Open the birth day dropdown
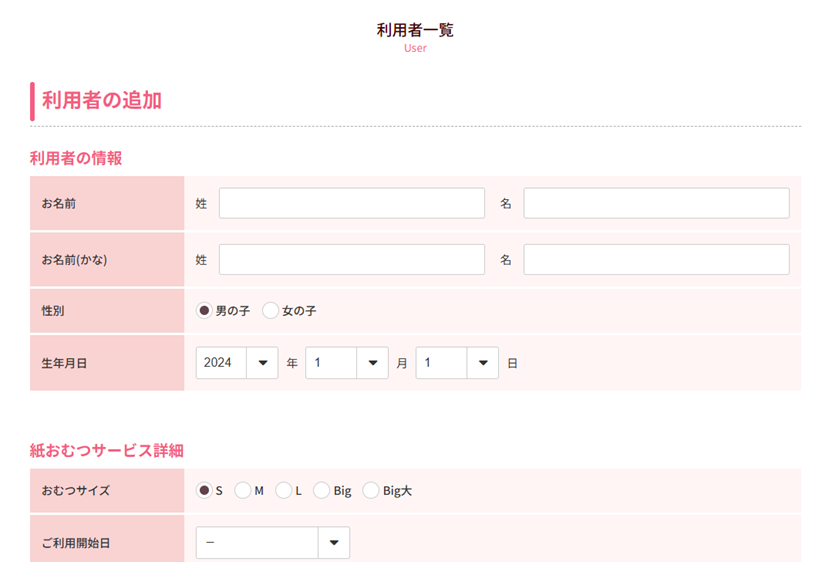The height and width of the screenshot is (582, 833). (x=457, y=363)
